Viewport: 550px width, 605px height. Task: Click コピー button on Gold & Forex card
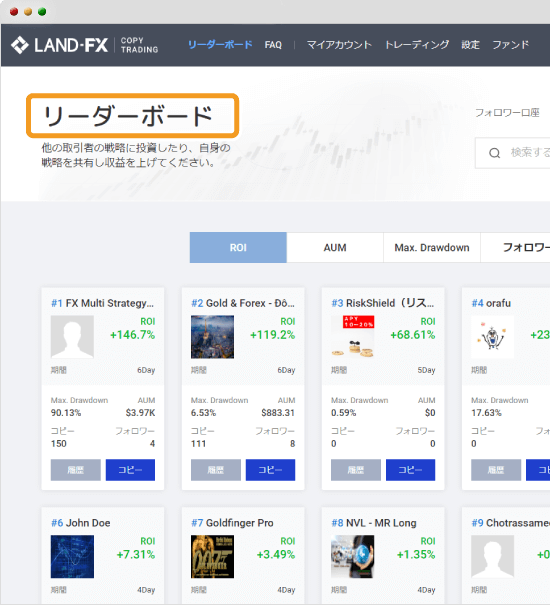point(271,470)
